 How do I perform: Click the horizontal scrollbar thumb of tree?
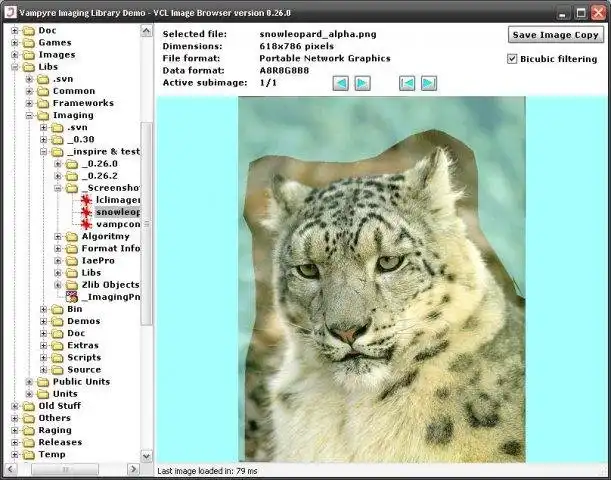[65, 469]
